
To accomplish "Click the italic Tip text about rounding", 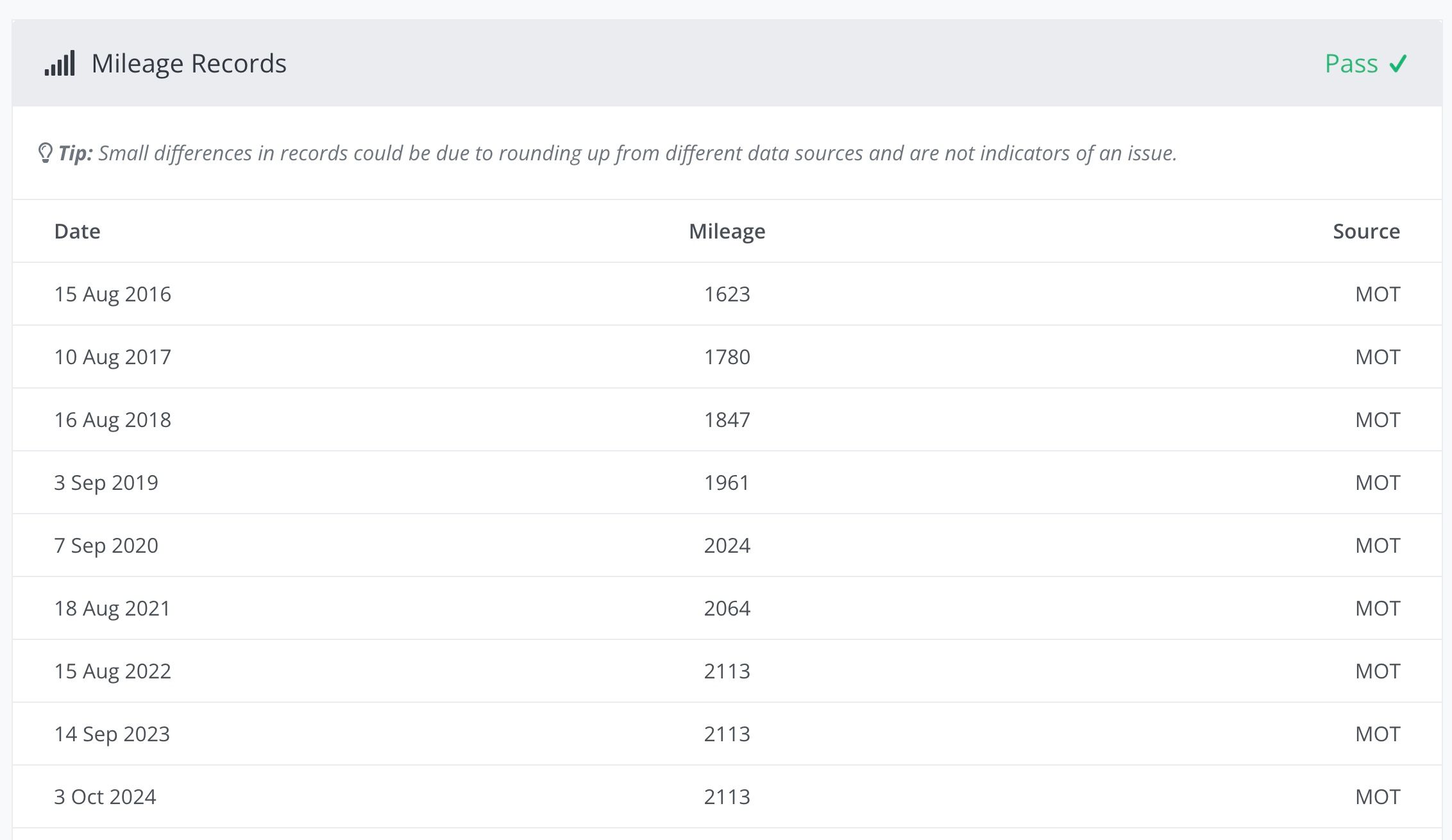I will pyautogui.click(x=637, y=153).
